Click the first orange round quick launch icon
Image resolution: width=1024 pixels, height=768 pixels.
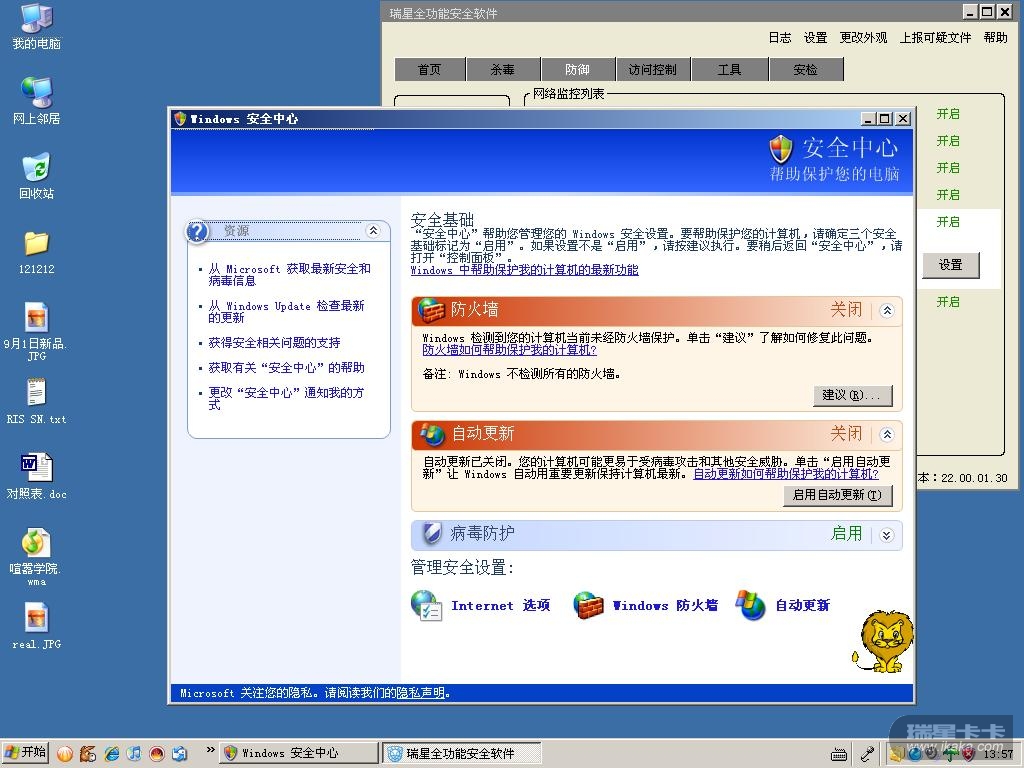[x=65, y=754]
